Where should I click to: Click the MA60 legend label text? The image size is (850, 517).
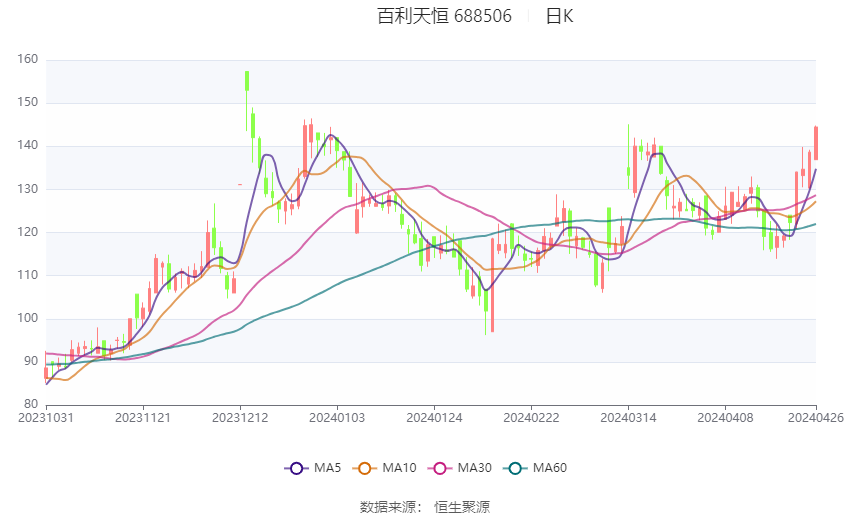(x=550, y=468)
